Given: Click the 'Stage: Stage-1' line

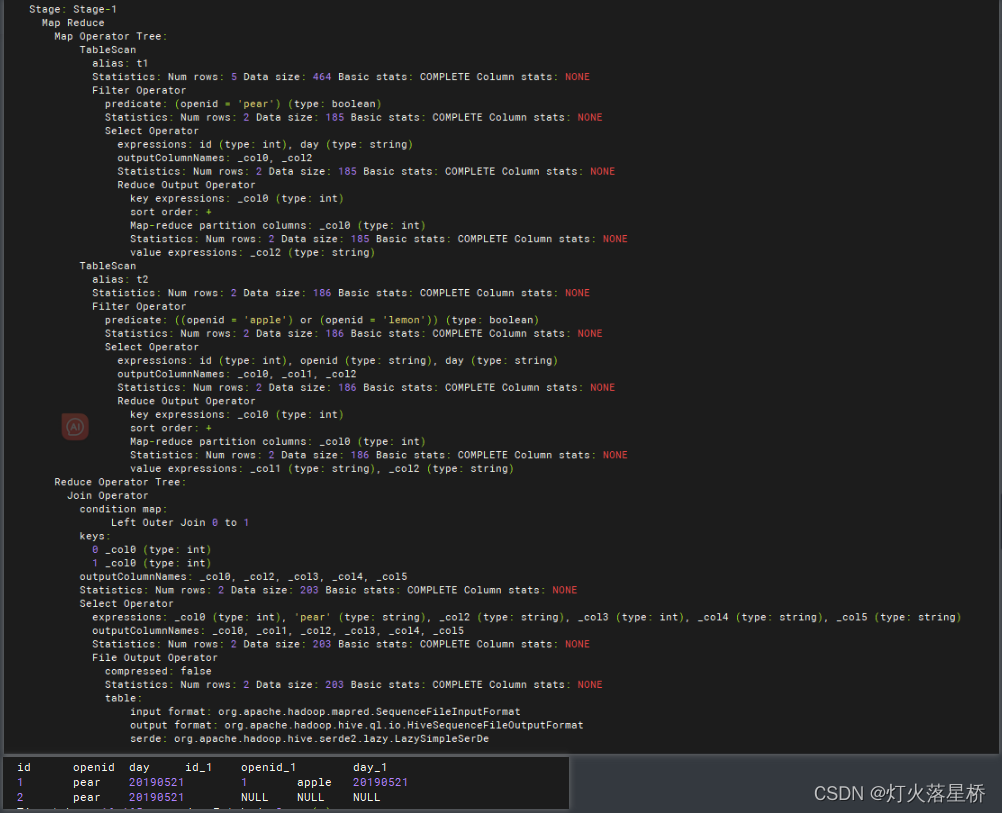Looking at the screenshot, I should click(x=73, y=10).
